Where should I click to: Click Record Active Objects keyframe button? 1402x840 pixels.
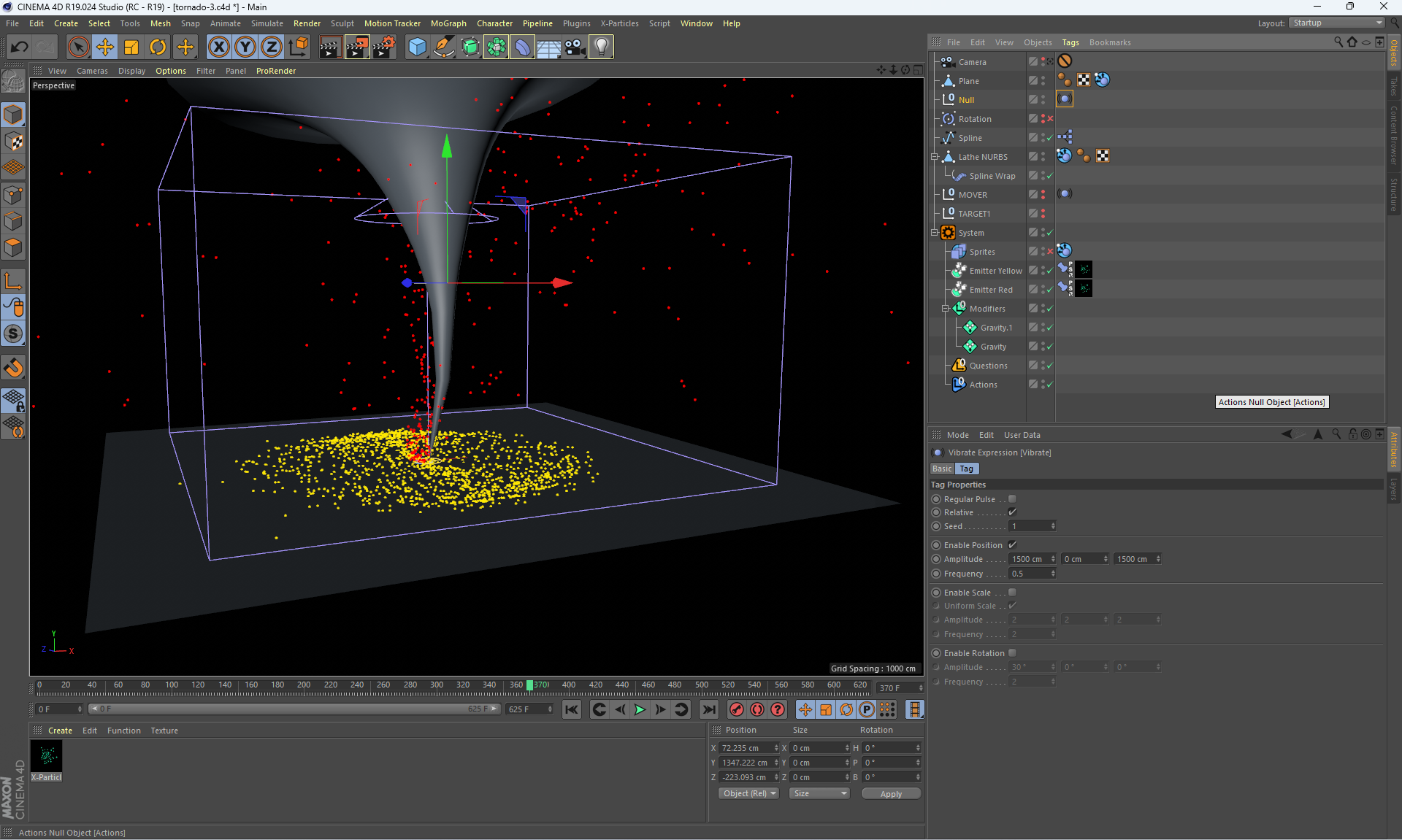(x=737, y=709)
